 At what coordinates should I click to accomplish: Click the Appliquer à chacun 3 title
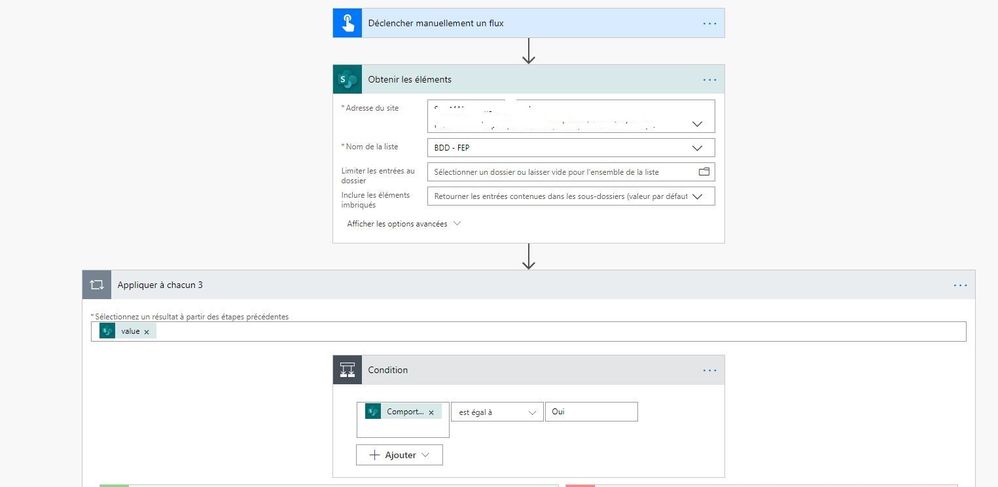pyautogui.click(x=160, y=285)
